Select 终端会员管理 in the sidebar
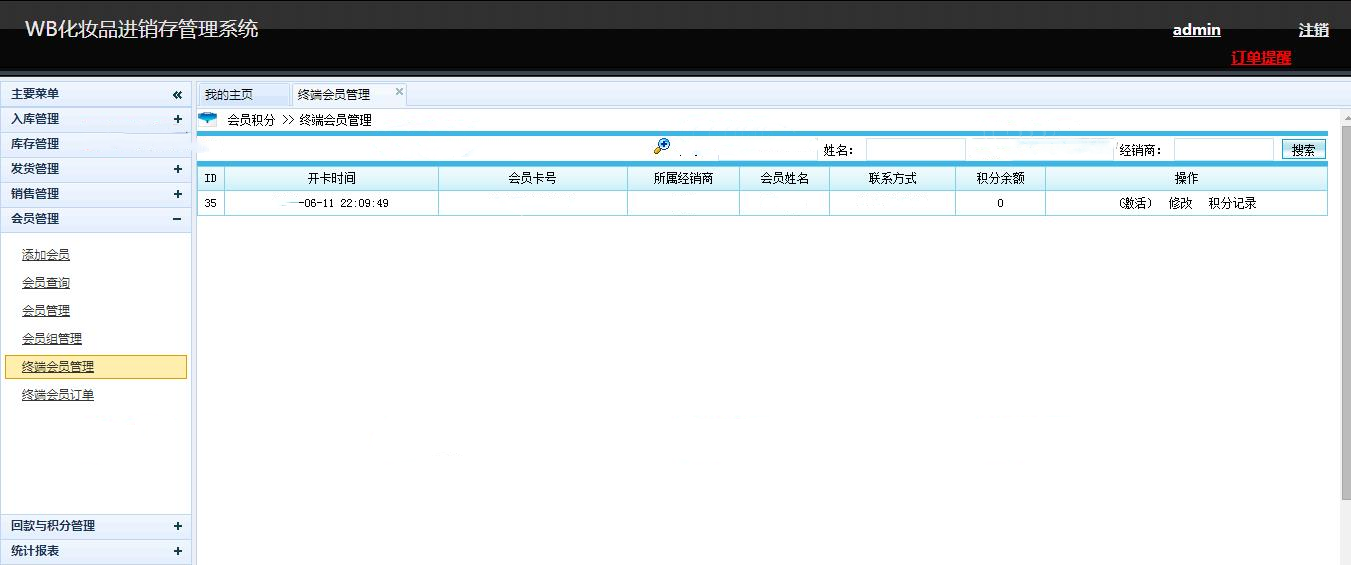The height and width of the screenshot is (565, 1351). [x=95, y=367]
